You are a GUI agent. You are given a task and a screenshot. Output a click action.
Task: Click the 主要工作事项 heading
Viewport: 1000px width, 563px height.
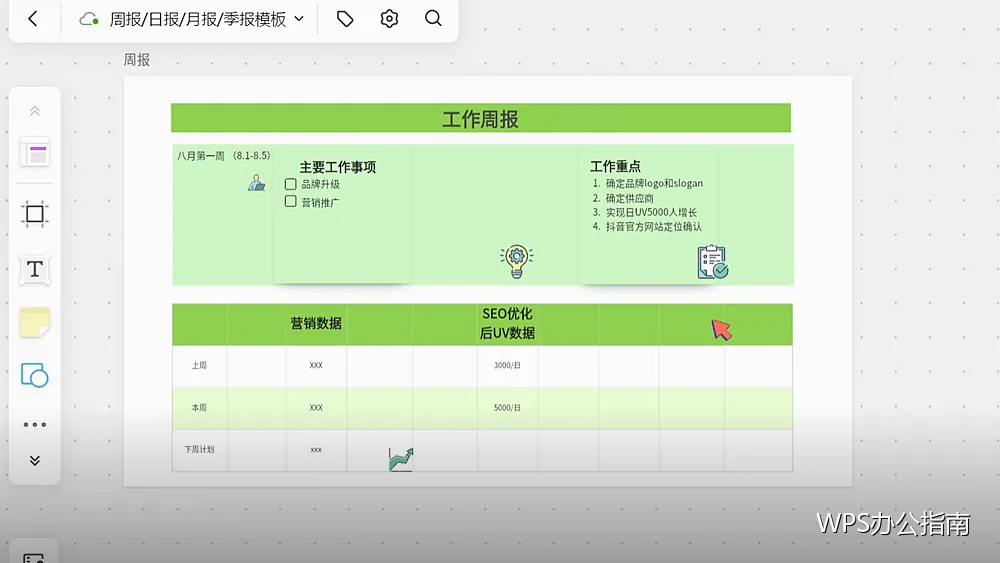(338, 167)
